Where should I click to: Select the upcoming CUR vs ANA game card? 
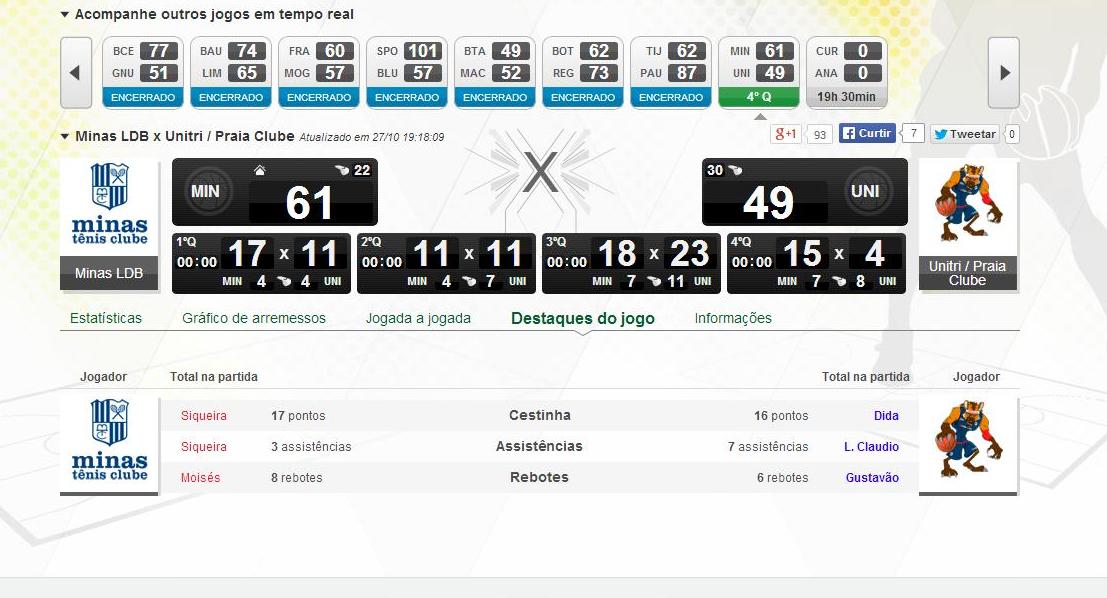(x=846, y=72)
